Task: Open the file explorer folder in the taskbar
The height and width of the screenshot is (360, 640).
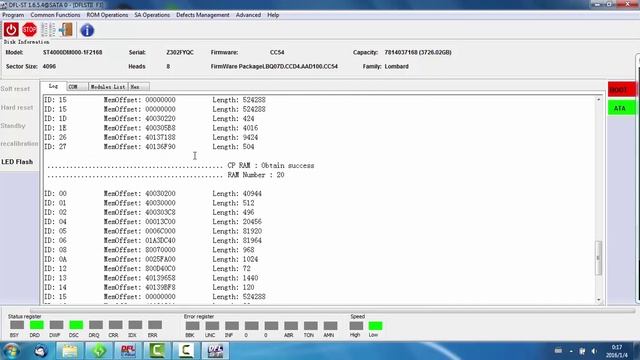Action: pyautogui.click(x=70, y=351)
